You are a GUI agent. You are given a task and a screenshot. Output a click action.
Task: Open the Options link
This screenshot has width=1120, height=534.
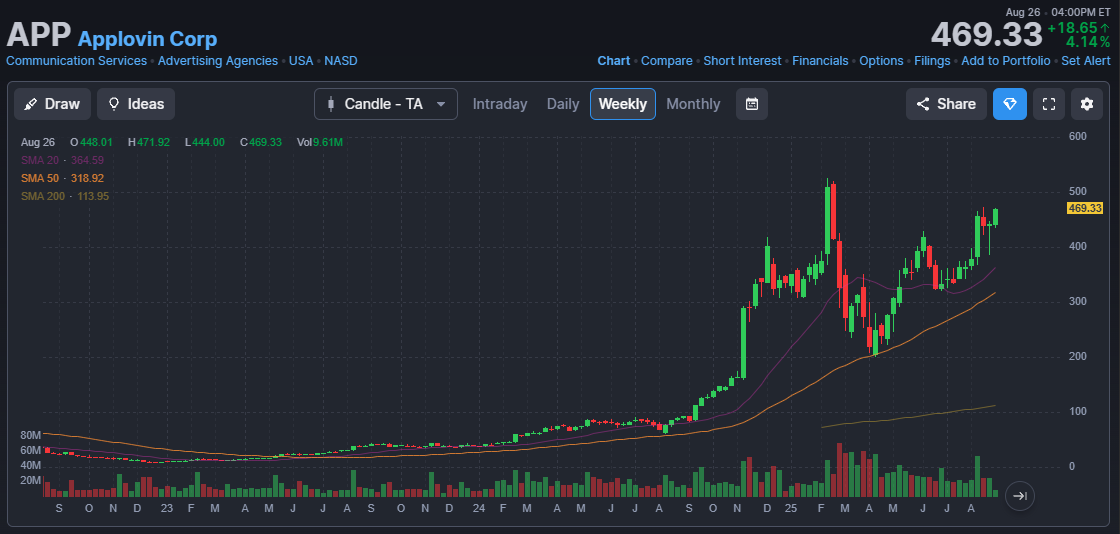click(x=881, y=61)
